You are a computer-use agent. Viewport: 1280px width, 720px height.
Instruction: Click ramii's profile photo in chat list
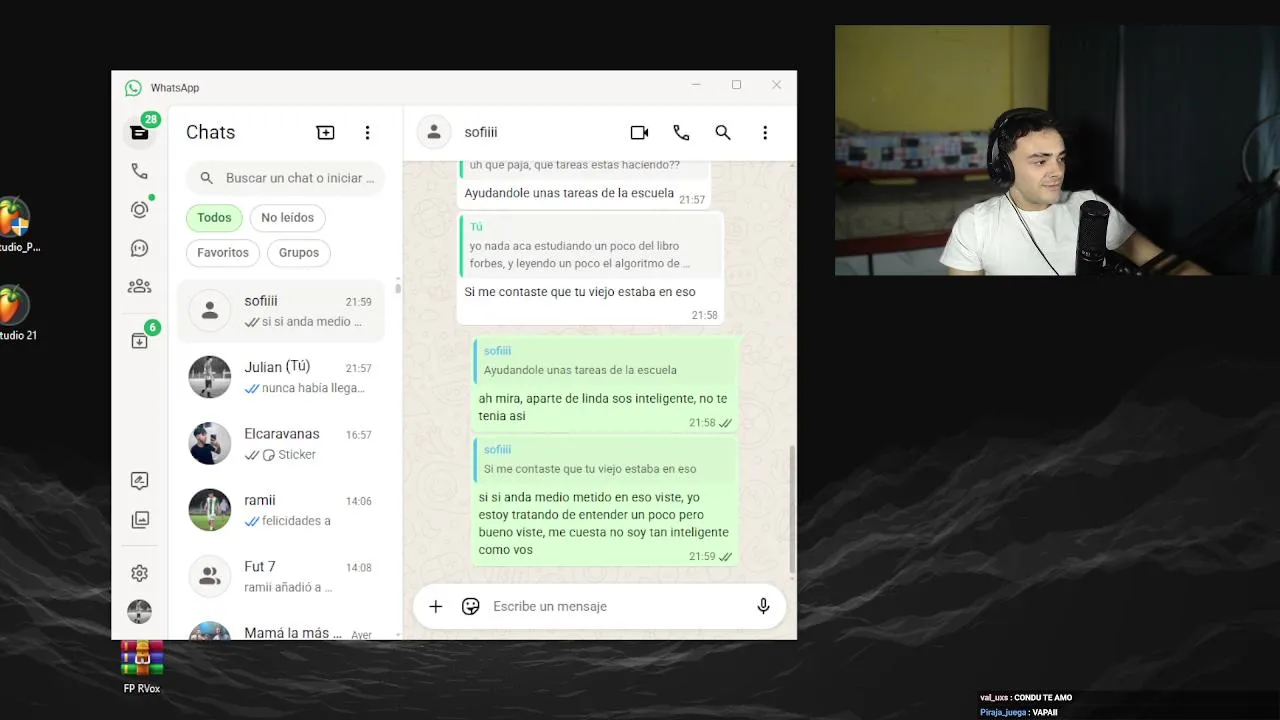tap(209, 510)
